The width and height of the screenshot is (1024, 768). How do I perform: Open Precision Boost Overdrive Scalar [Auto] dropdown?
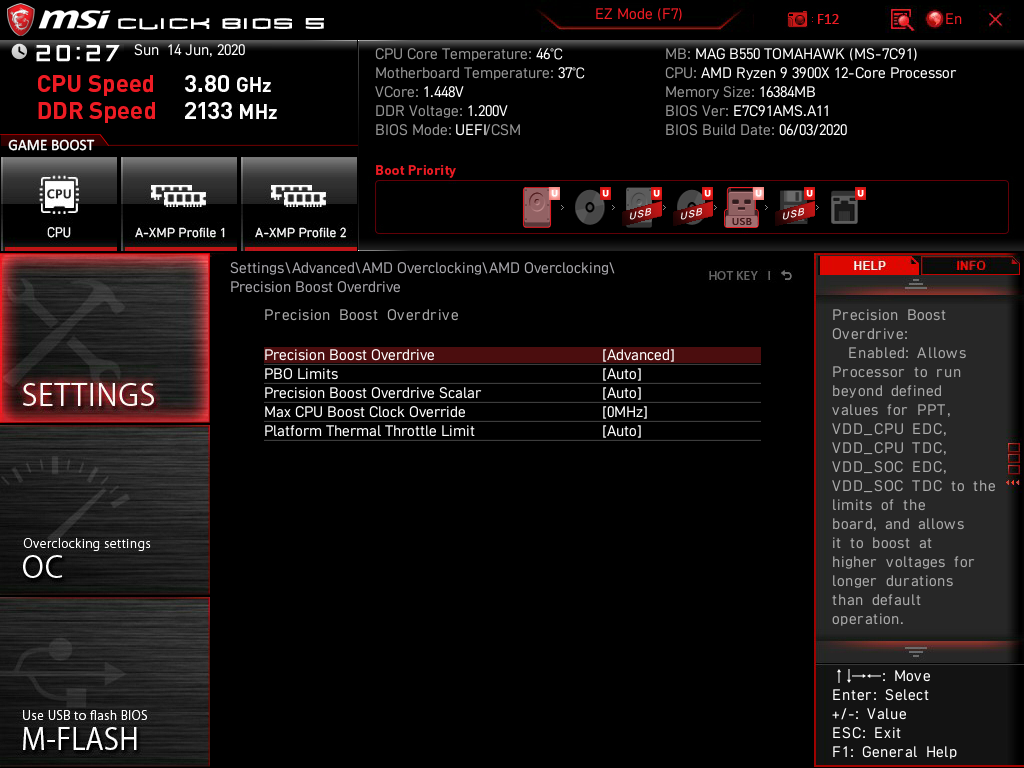pos(512,393)
